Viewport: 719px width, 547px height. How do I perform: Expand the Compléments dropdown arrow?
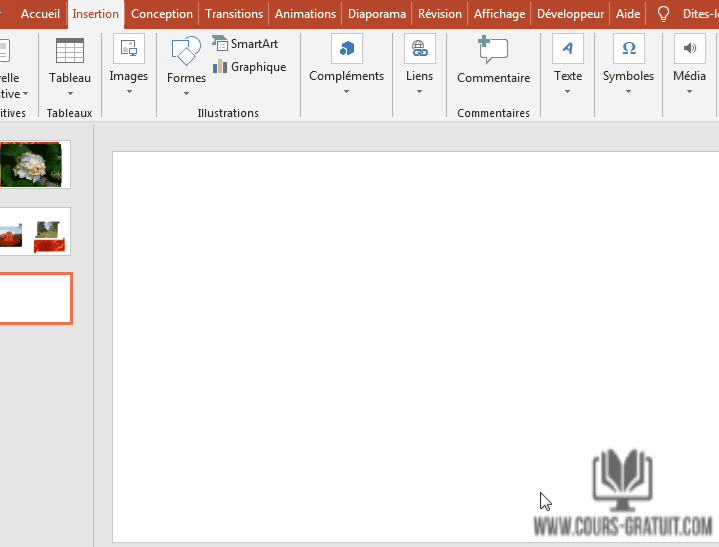(347, 92)
